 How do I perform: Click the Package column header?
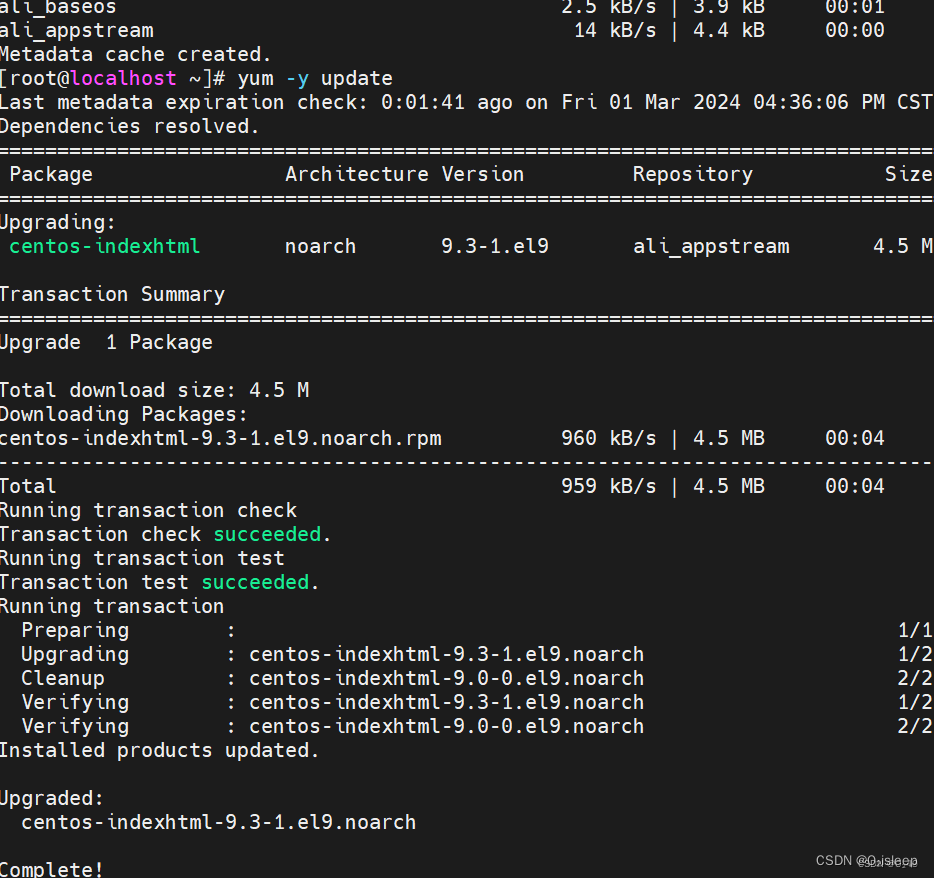[51, 175]
